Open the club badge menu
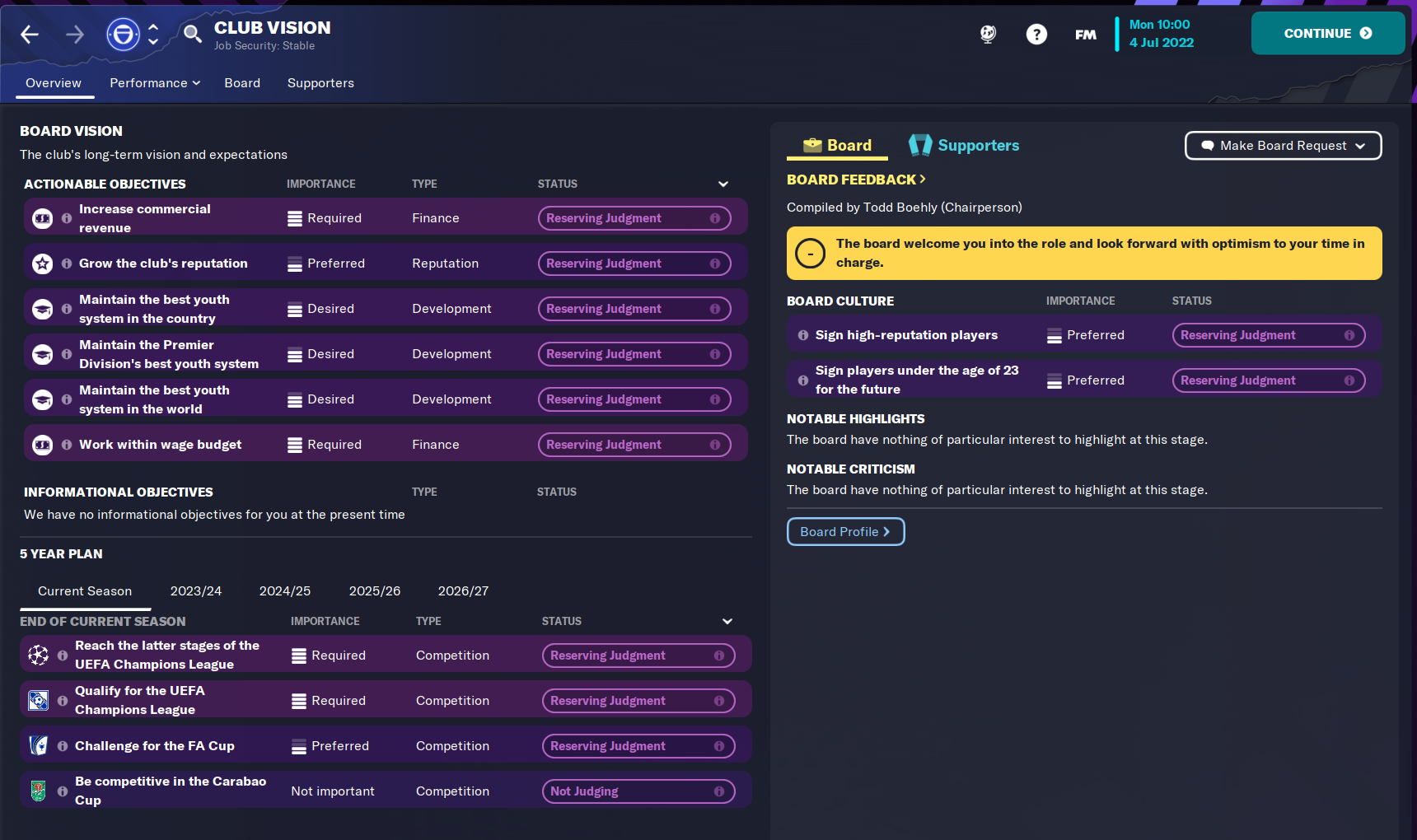1417x840 pixels. click(123, 35)
